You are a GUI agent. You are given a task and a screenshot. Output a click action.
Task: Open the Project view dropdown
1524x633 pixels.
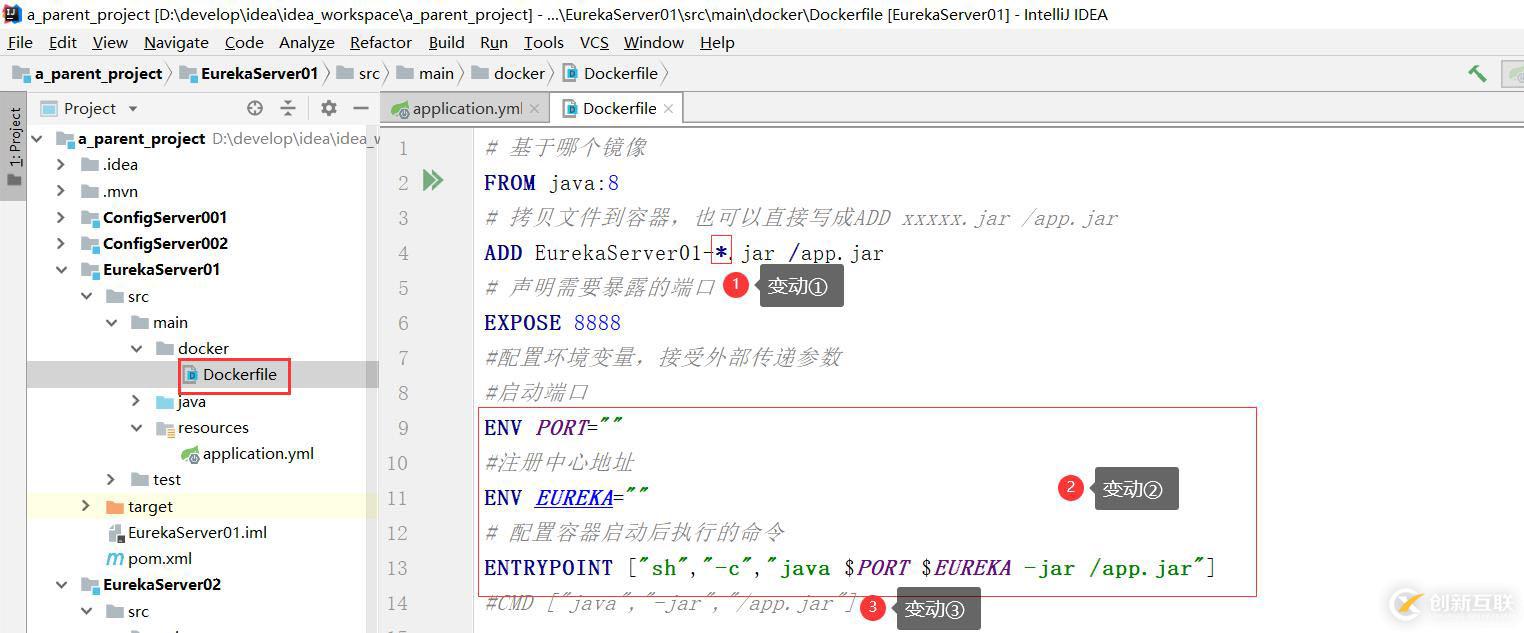click(x=133, y=108)
